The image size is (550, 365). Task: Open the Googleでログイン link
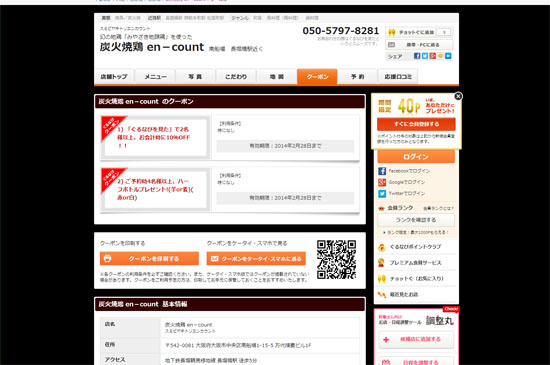[x=407, y=182]
